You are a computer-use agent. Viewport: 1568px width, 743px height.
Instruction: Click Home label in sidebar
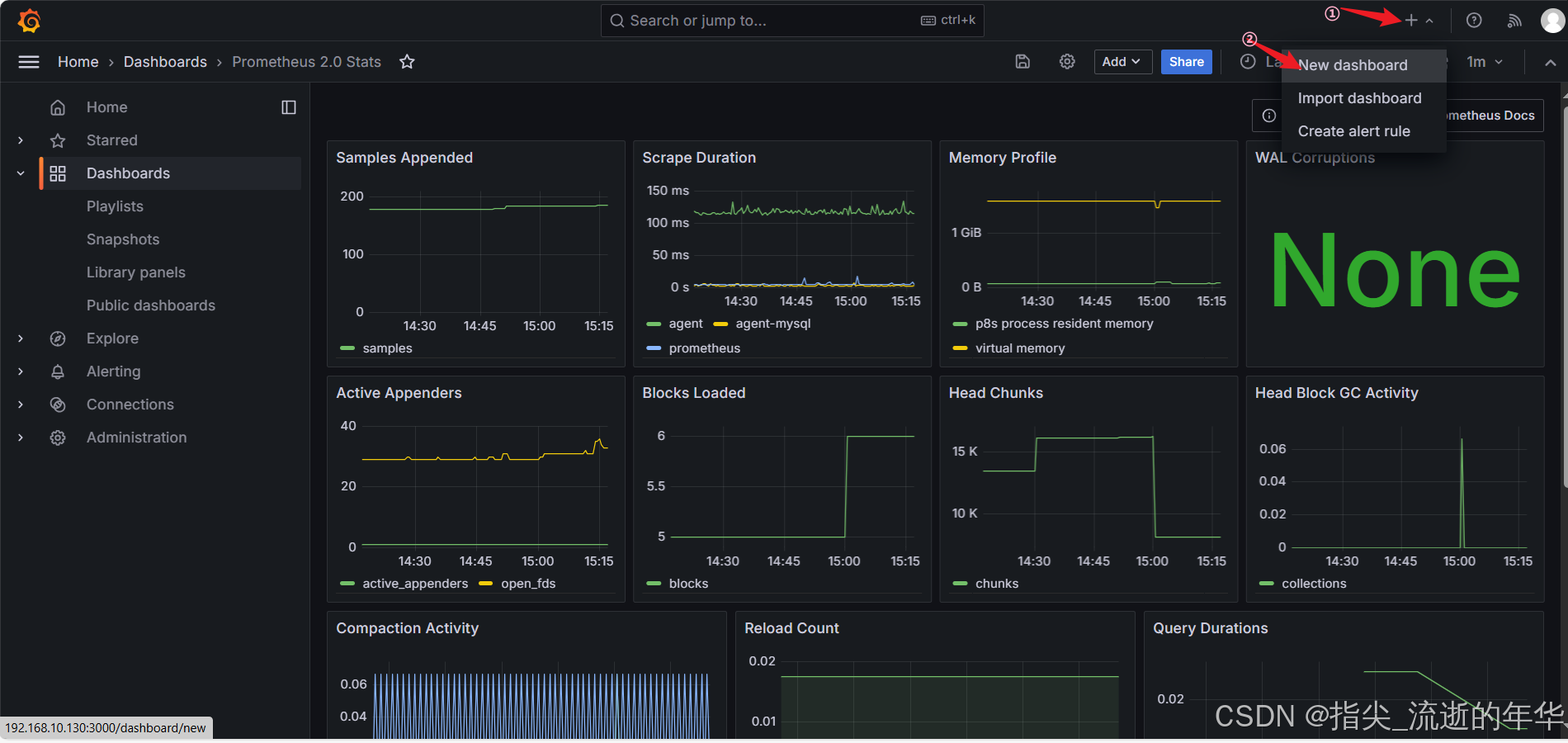coord(107,107)
